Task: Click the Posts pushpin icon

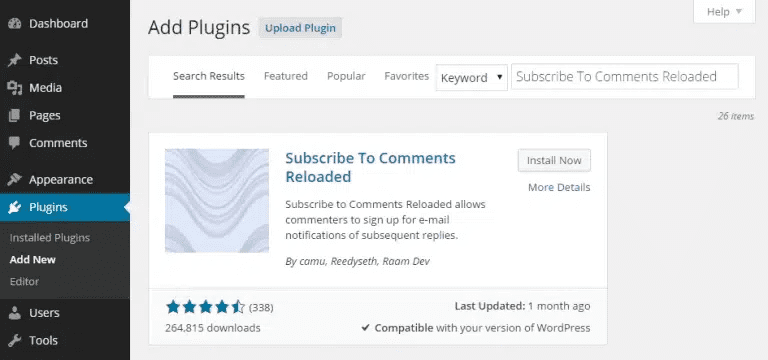Action: (15, 60)
